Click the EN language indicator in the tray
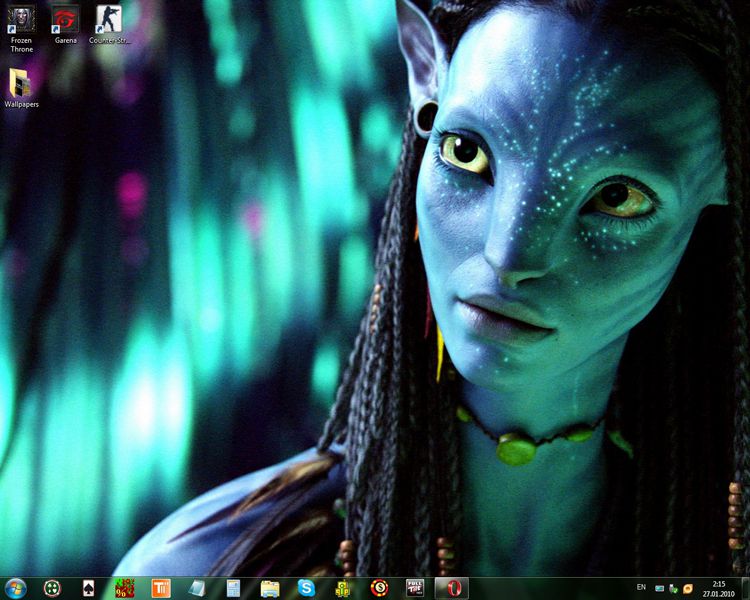Viewport: 750px width, 600px height. coord(641,587)
